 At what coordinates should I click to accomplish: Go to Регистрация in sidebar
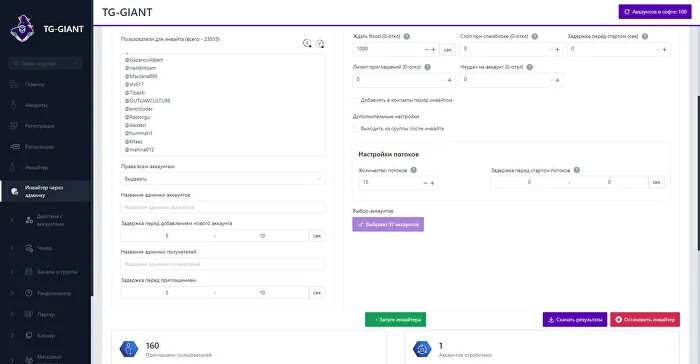click(x=40, y=126)
